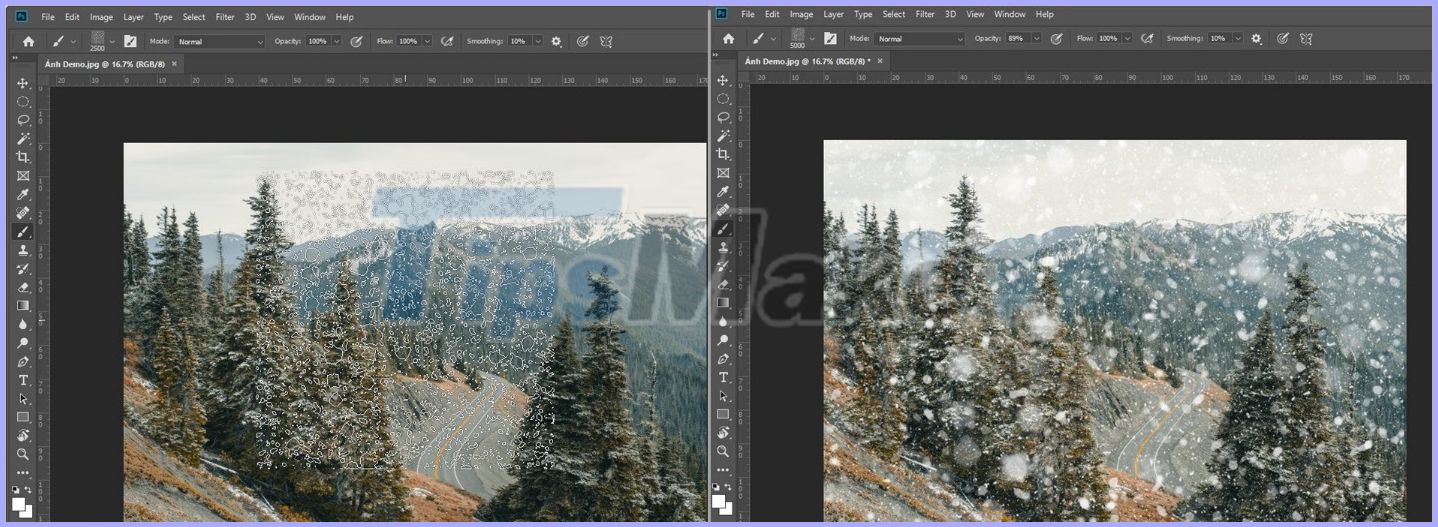
Task: Select the Rectangle shape tool in right window
Action: pyautogui.click(x=723, y=414)
